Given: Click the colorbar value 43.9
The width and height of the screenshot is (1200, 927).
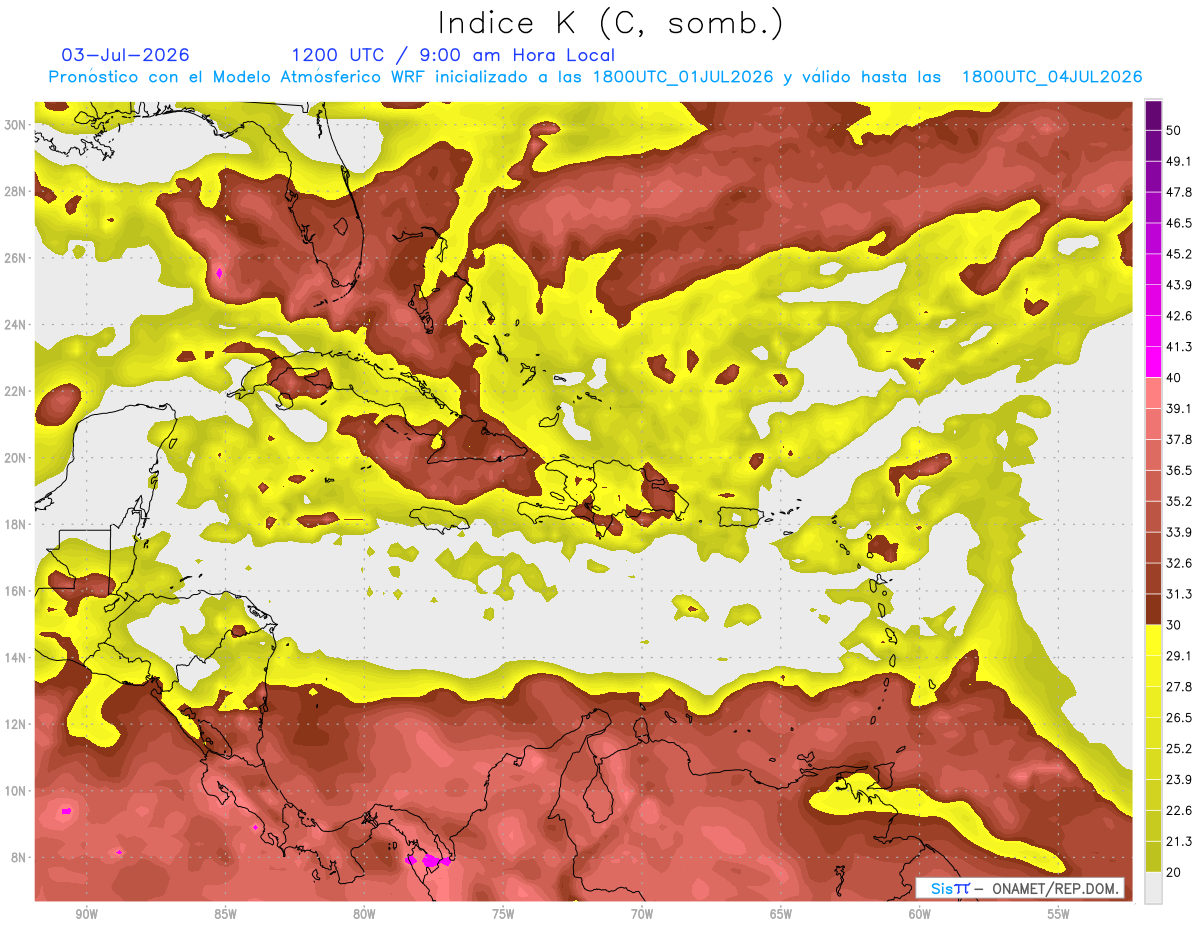Looking at the screenshot, I should (x=1179, y=285).
